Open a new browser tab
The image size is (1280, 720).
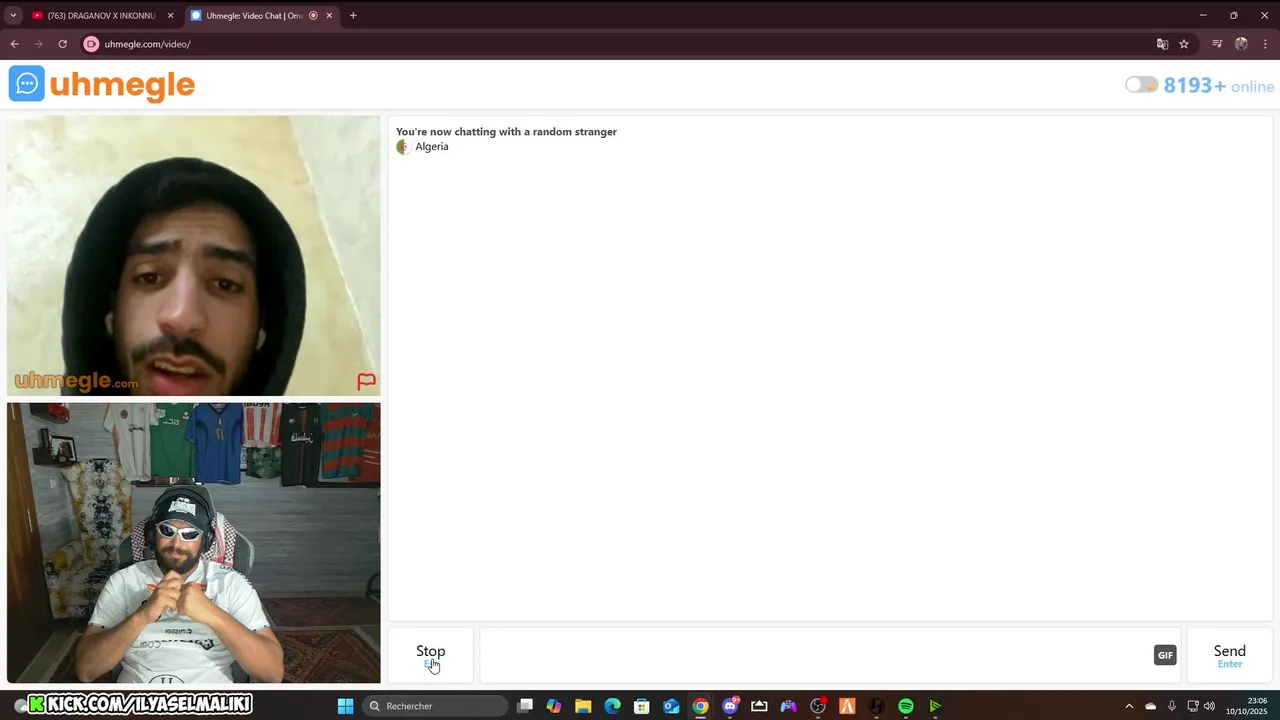pyautogui.click(x=353, y=16)
